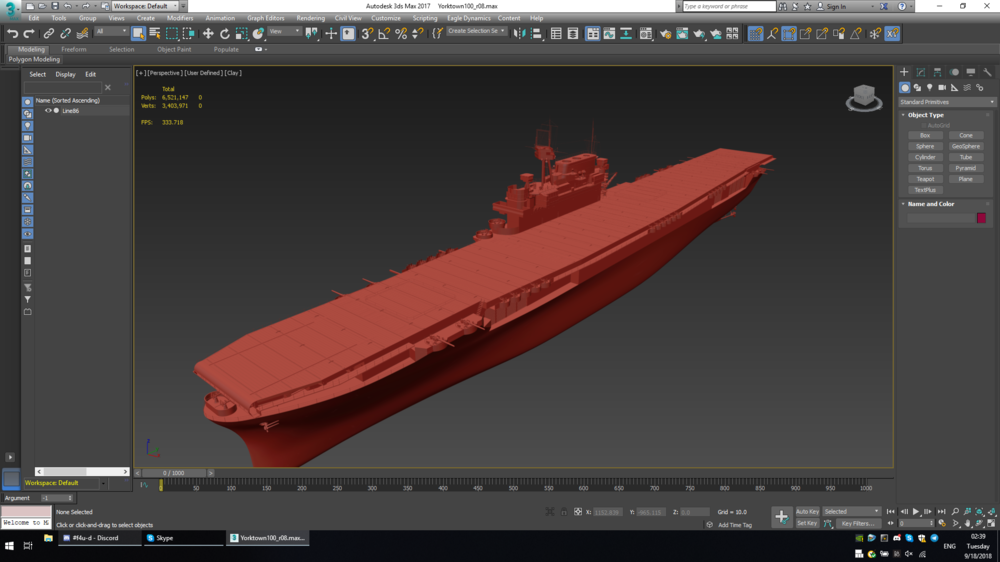Click the keyword search input field

(x=729, y=6)
